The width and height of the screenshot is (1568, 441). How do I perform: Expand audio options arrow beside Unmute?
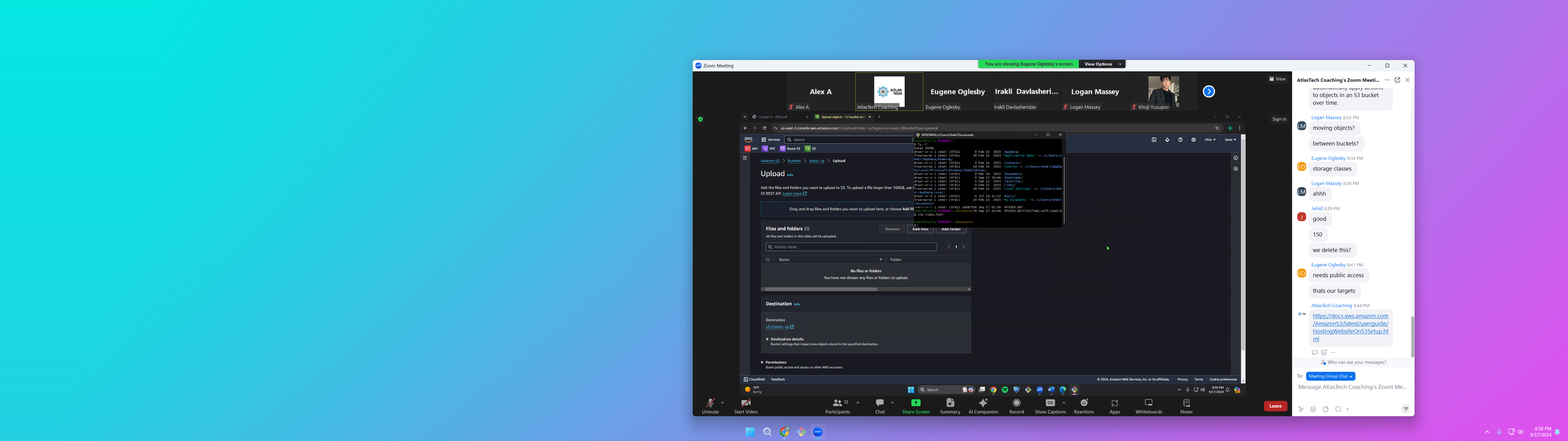[x=722, y=403]
